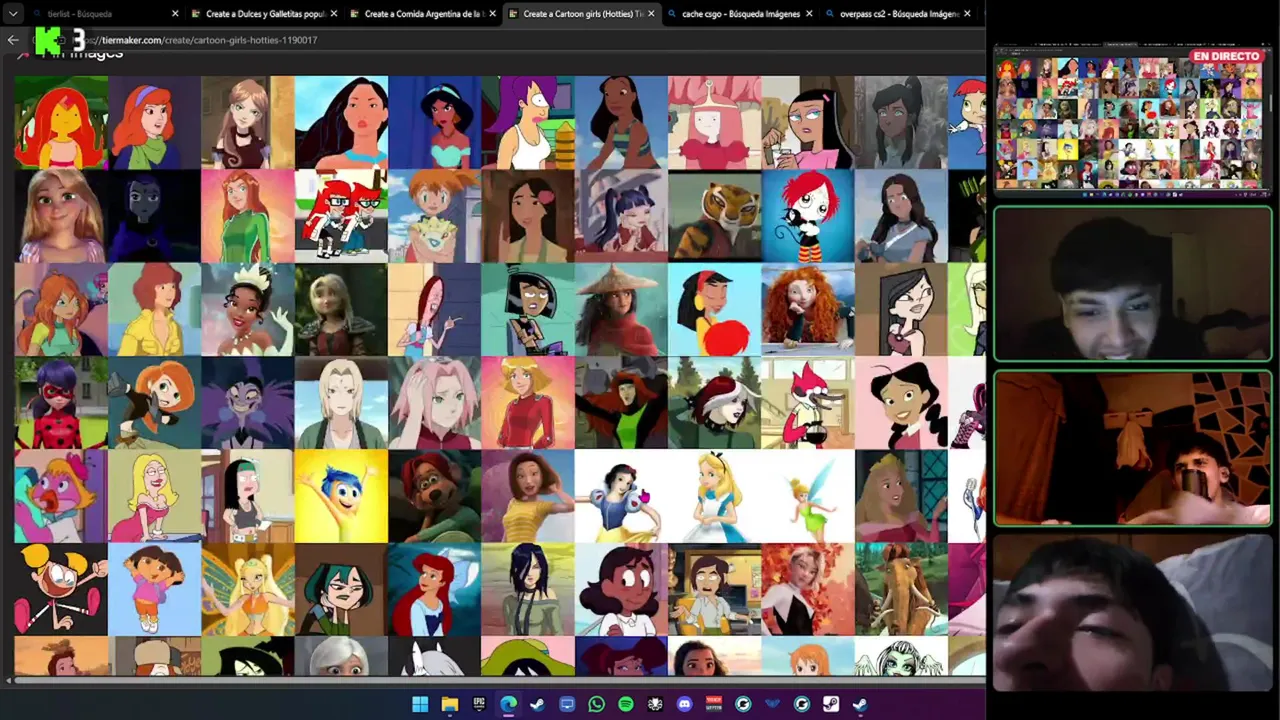The image size is (1280, 720).
Task: Select the Master Tigress image
Action: tap(714, 216)
